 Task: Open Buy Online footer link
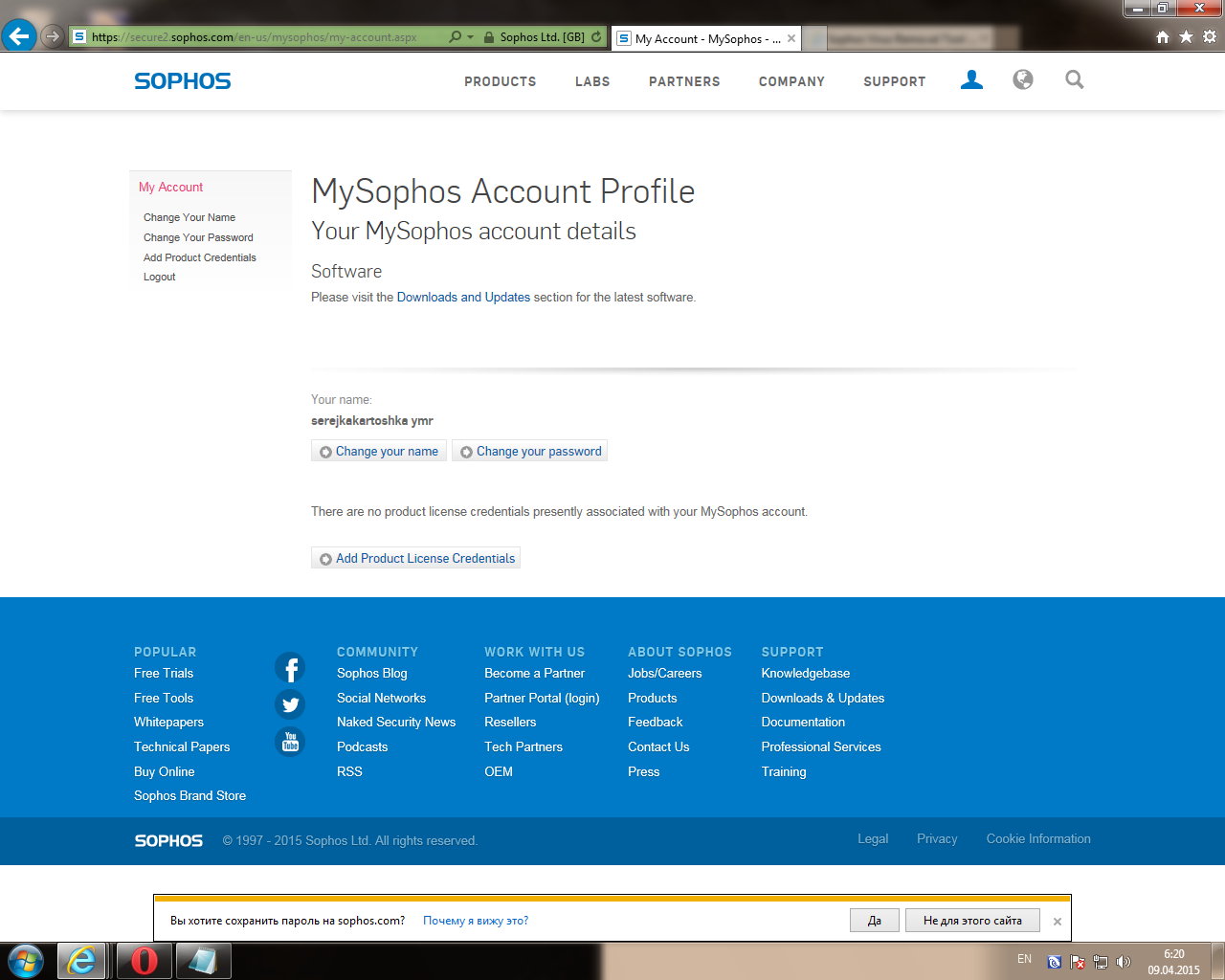point(165,772)
